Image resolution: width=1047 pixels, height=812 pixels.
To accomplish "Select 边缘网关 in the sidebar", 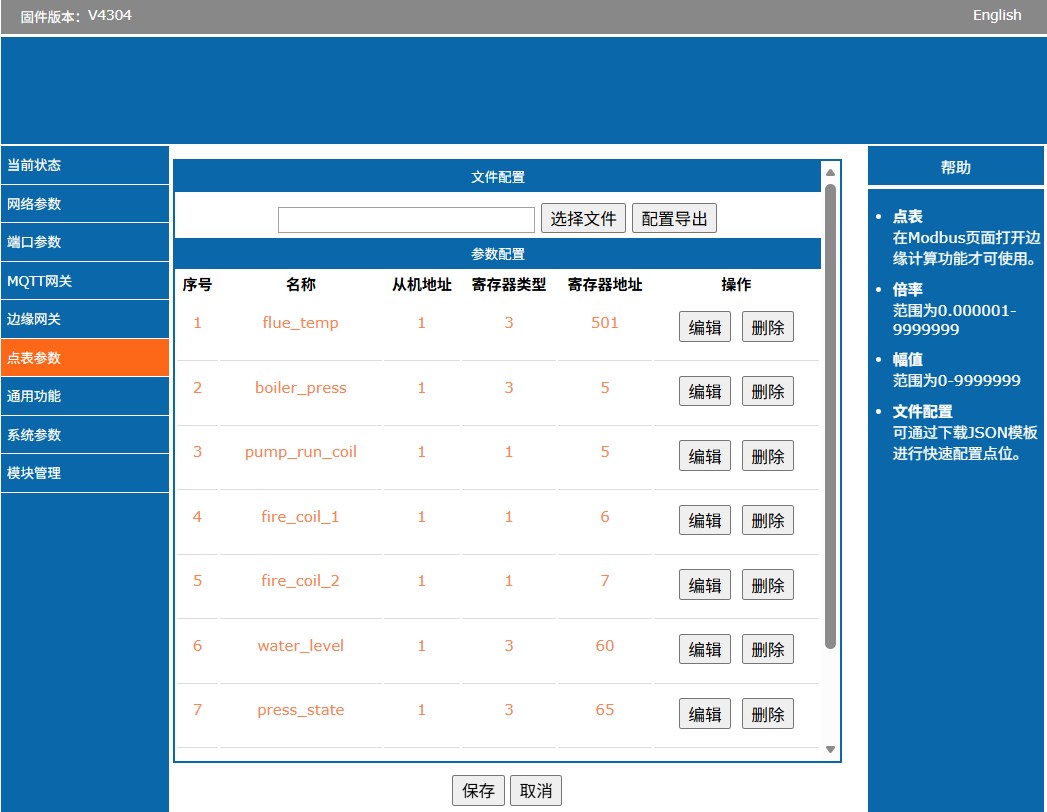I will click(84, 319).
